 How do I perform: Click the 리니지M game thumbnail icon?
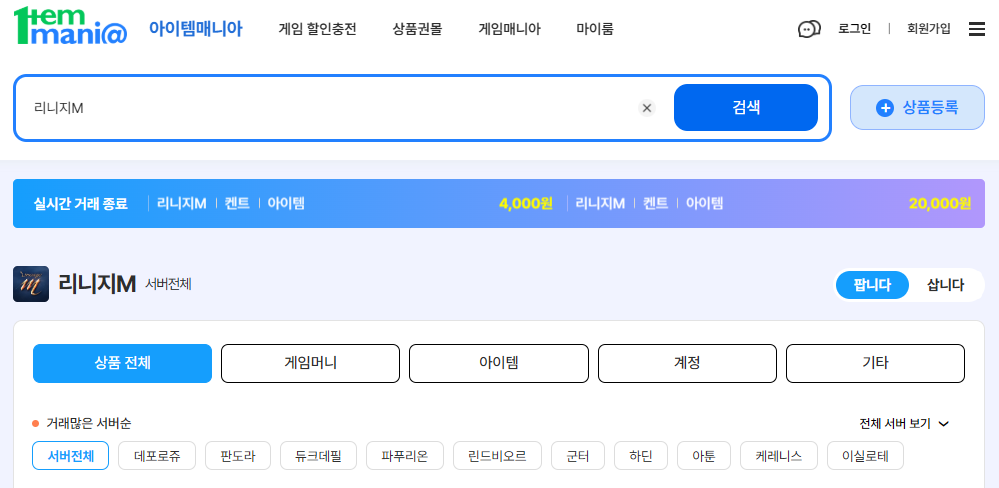(x=31, y=284)
